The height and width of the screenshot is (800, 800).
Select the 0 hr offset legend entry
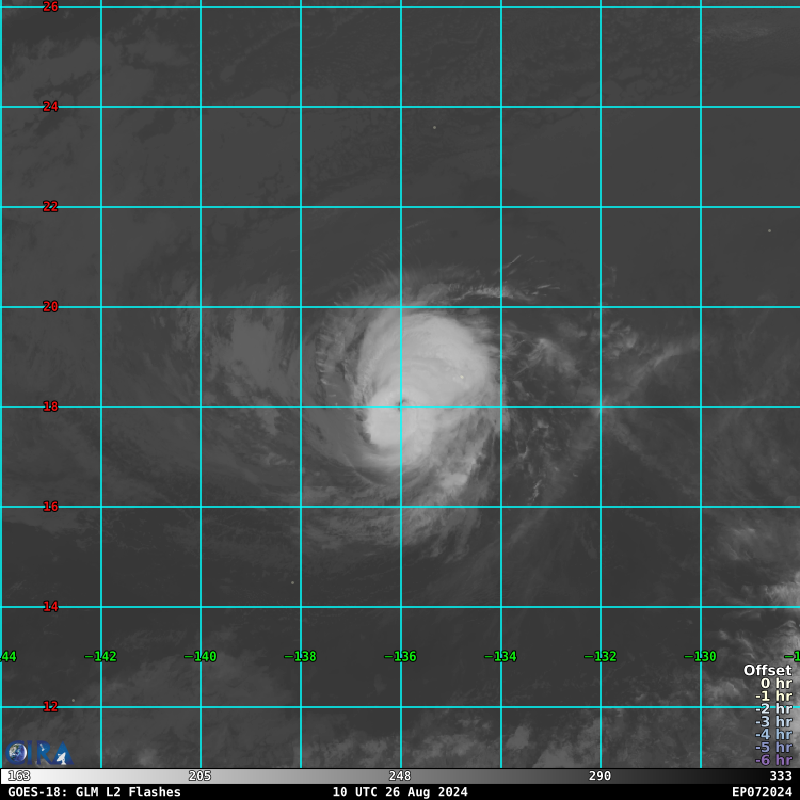(x=775, y=684)
